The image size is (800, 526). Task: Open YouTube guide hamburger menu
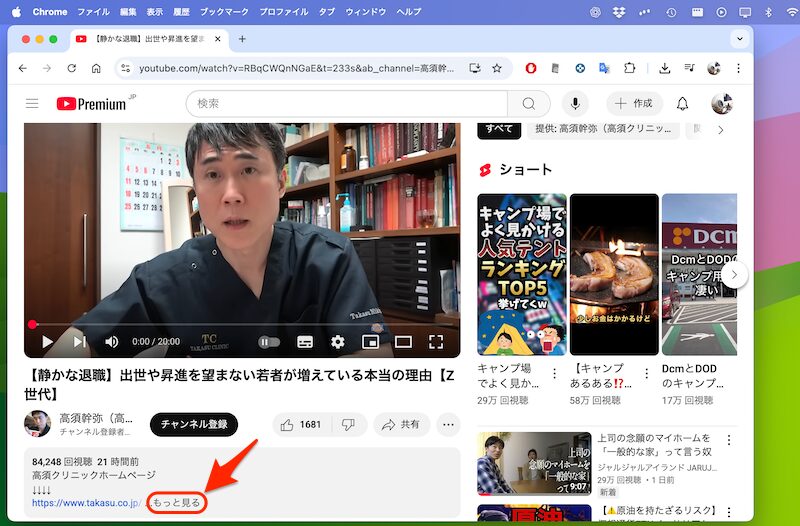click(x=32, y=104)
